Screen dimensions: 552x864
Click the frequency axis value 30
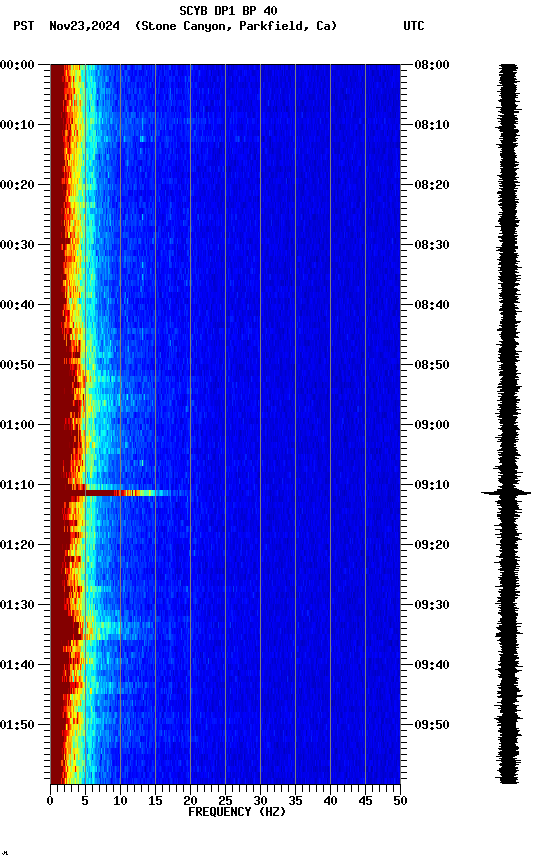pos(260,802)
